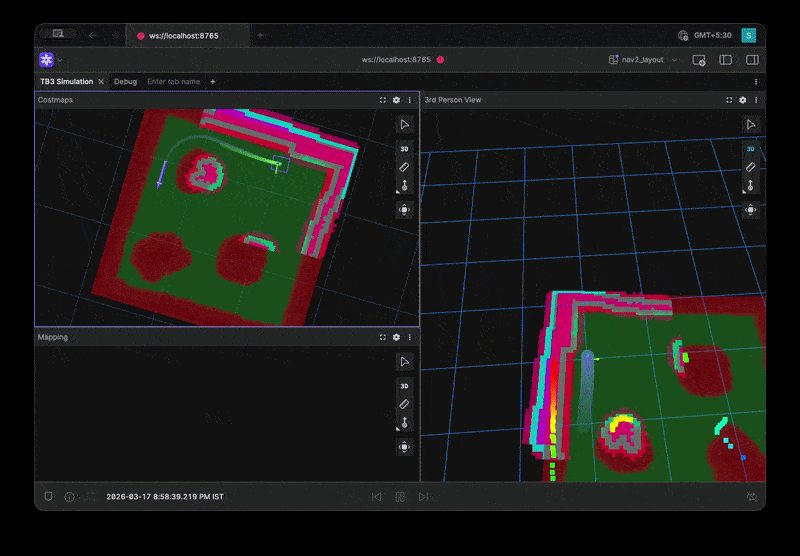The image size is (800, 556).
Task: Open Costmaps panel settings gear
Action: [x=396, y=100]
